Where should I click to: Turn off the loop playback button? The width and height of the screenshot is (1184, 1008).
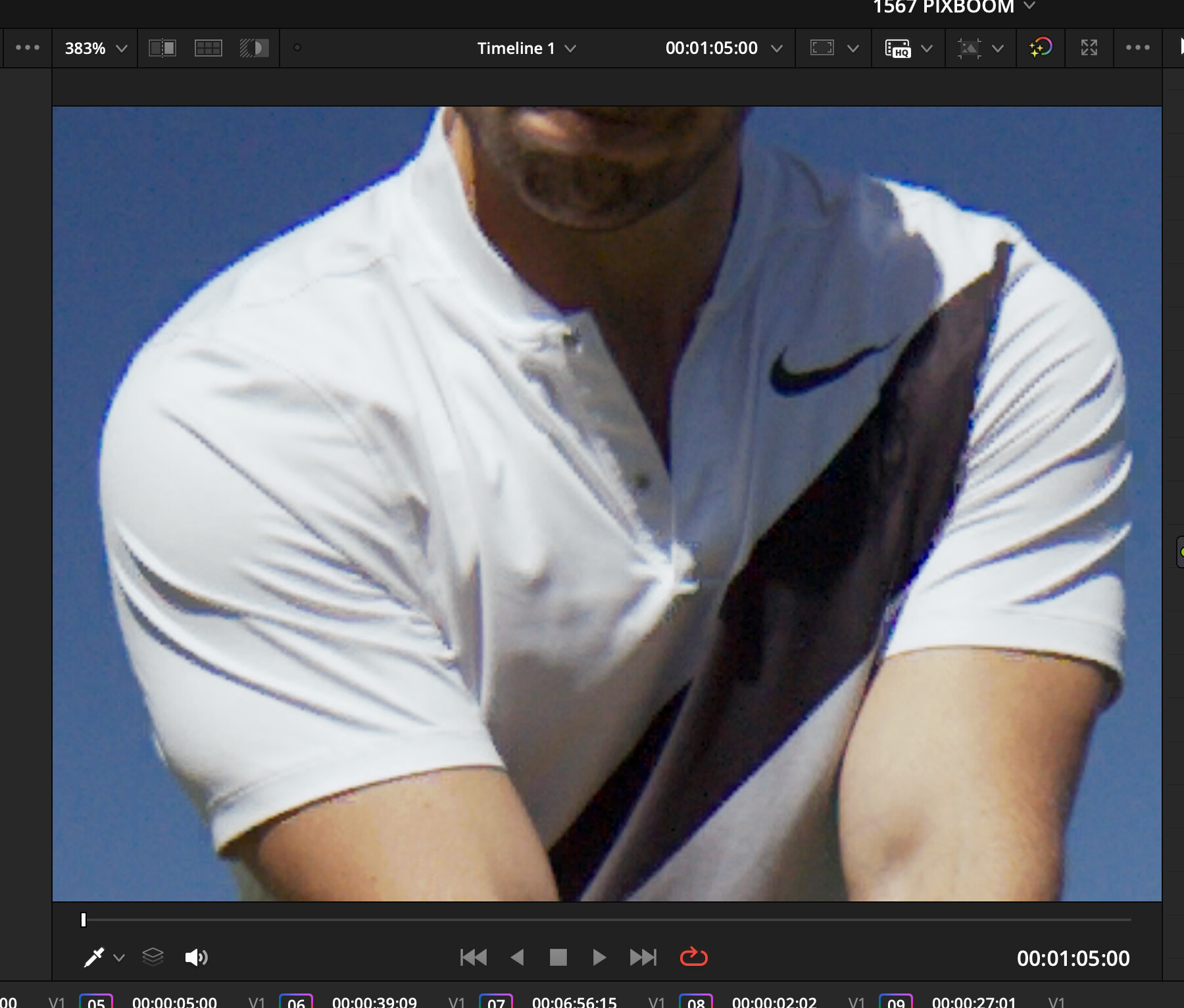click(693, 957)
